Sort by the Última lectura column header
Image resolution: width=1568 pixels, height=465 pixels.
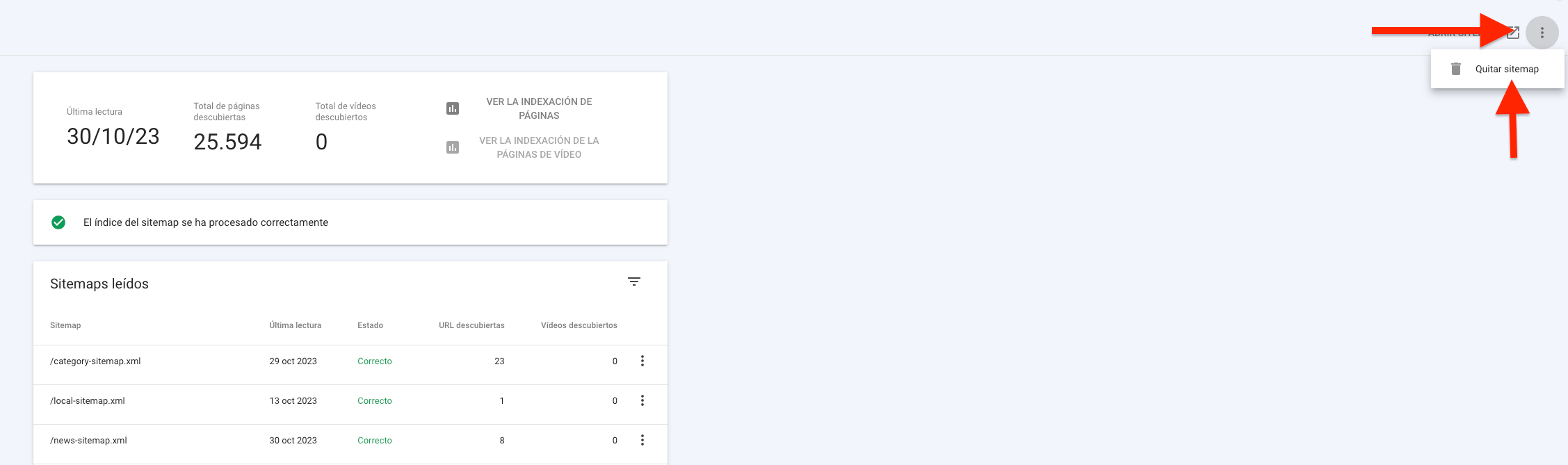coord(296,325)
